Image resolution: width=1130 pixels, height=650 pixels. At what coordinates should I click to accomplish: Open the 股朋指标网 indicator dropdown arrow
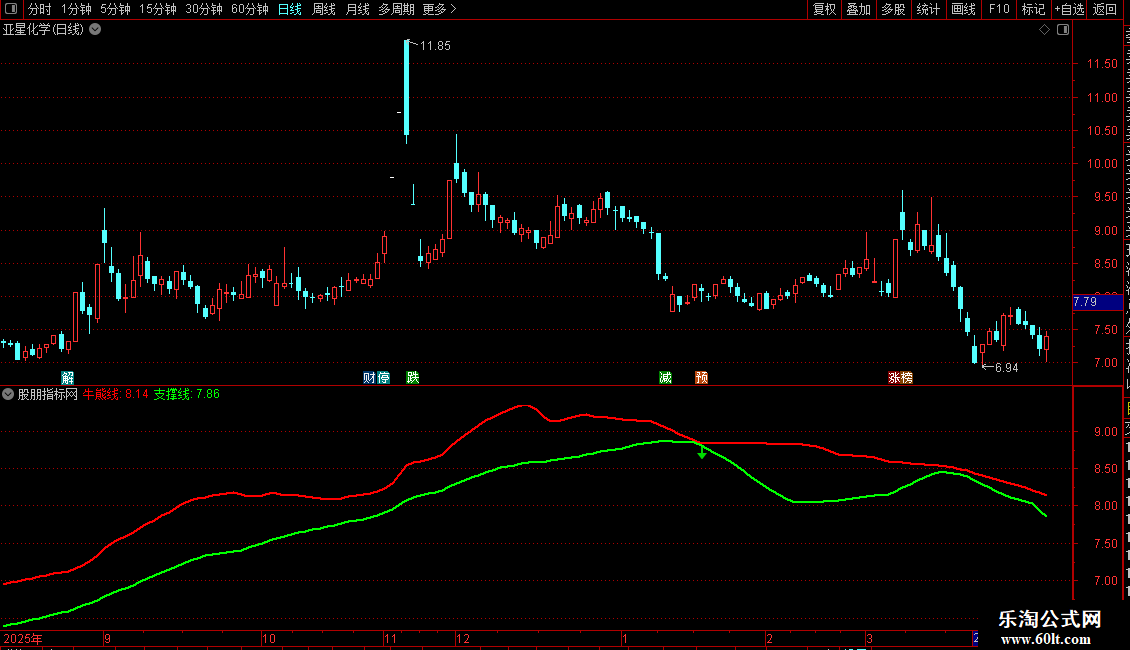click(x=8, y=394)
